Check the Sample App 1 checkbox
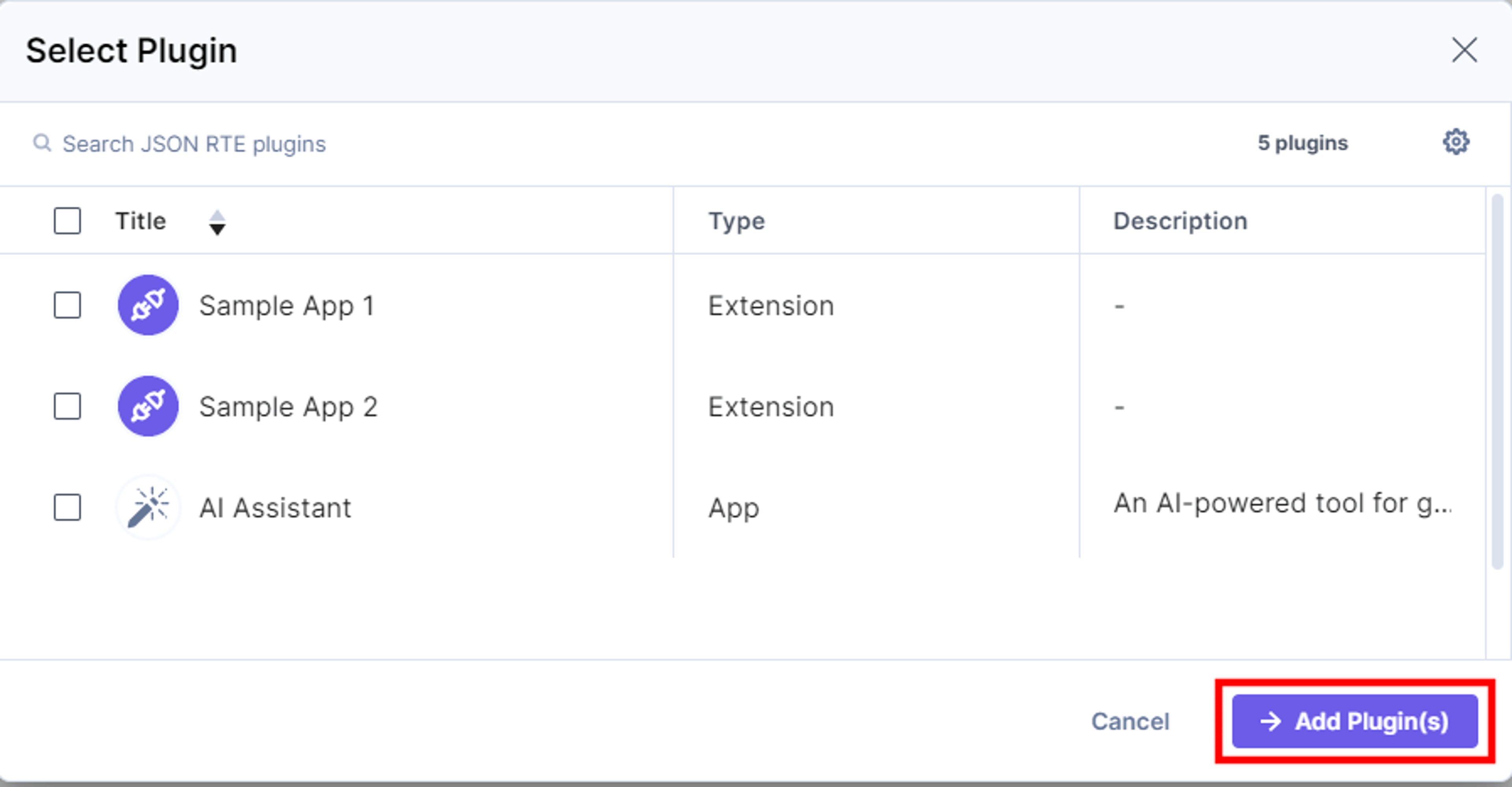The width and height of the screenshot is (1512, 787). tap(67, 305)
